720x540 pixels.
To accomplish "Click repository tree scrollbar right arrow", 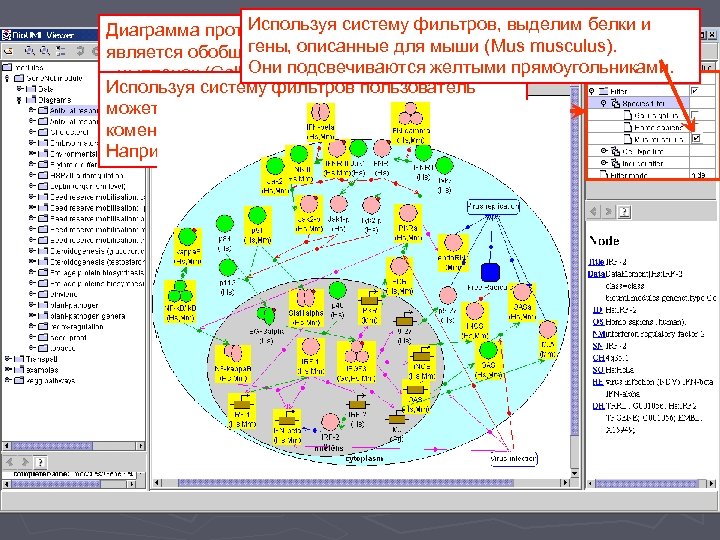I will pyautogui.click(x=141, y=445).
